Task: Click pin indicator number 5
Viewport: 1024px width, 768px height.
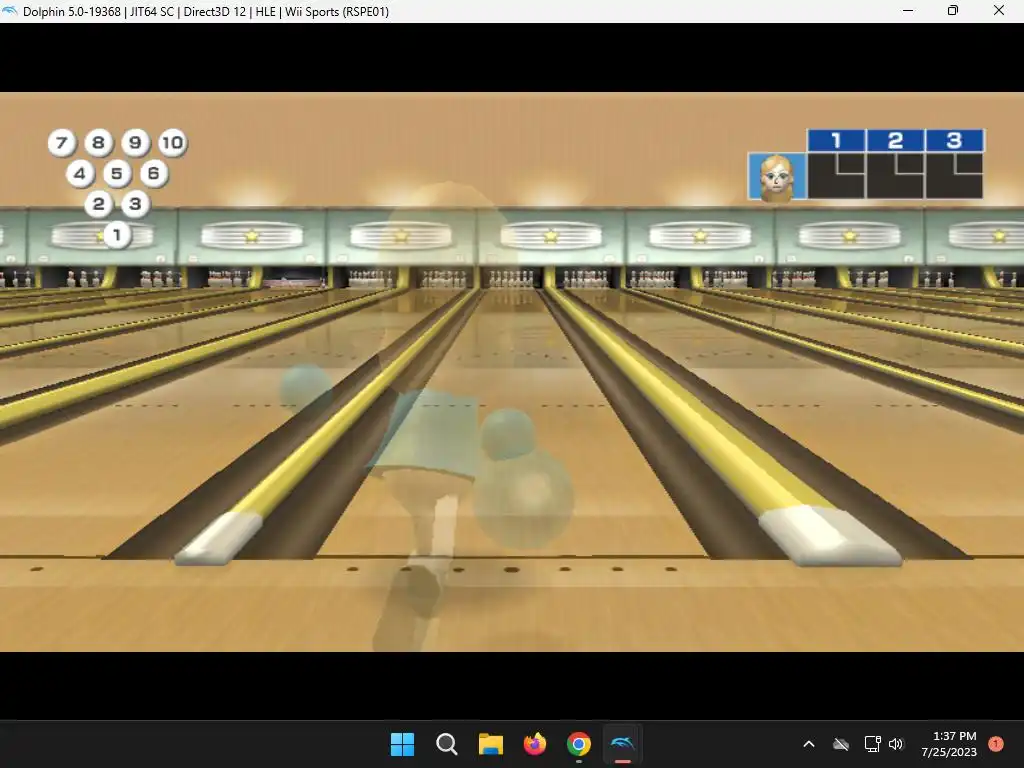Action: (x=117, y=174)
